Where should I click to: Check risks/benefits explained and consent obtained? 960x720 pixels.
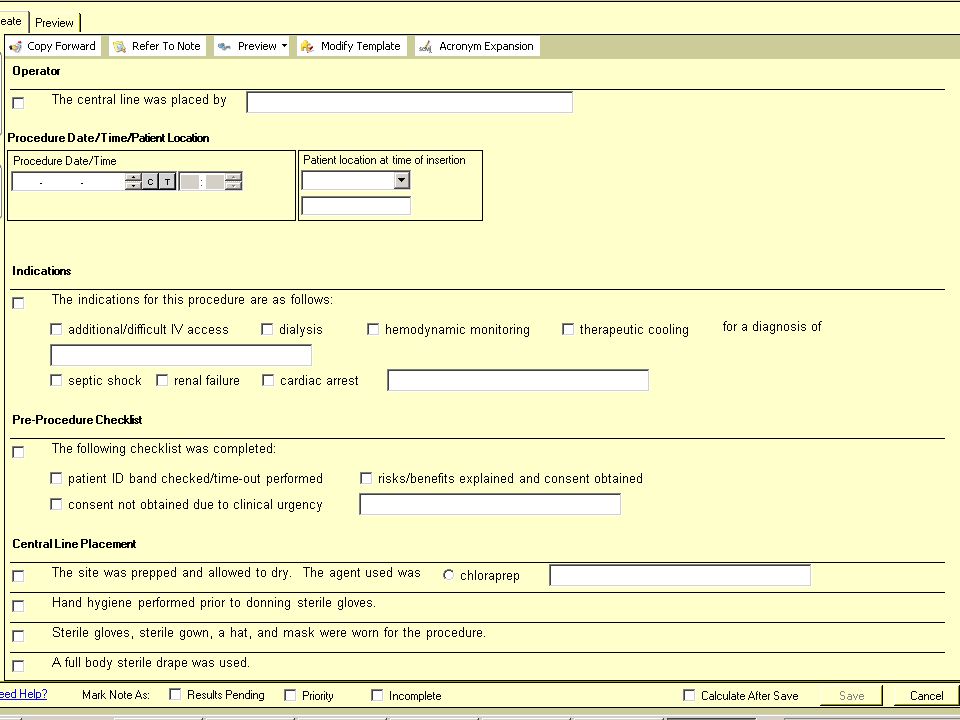[x=366, y=478]
